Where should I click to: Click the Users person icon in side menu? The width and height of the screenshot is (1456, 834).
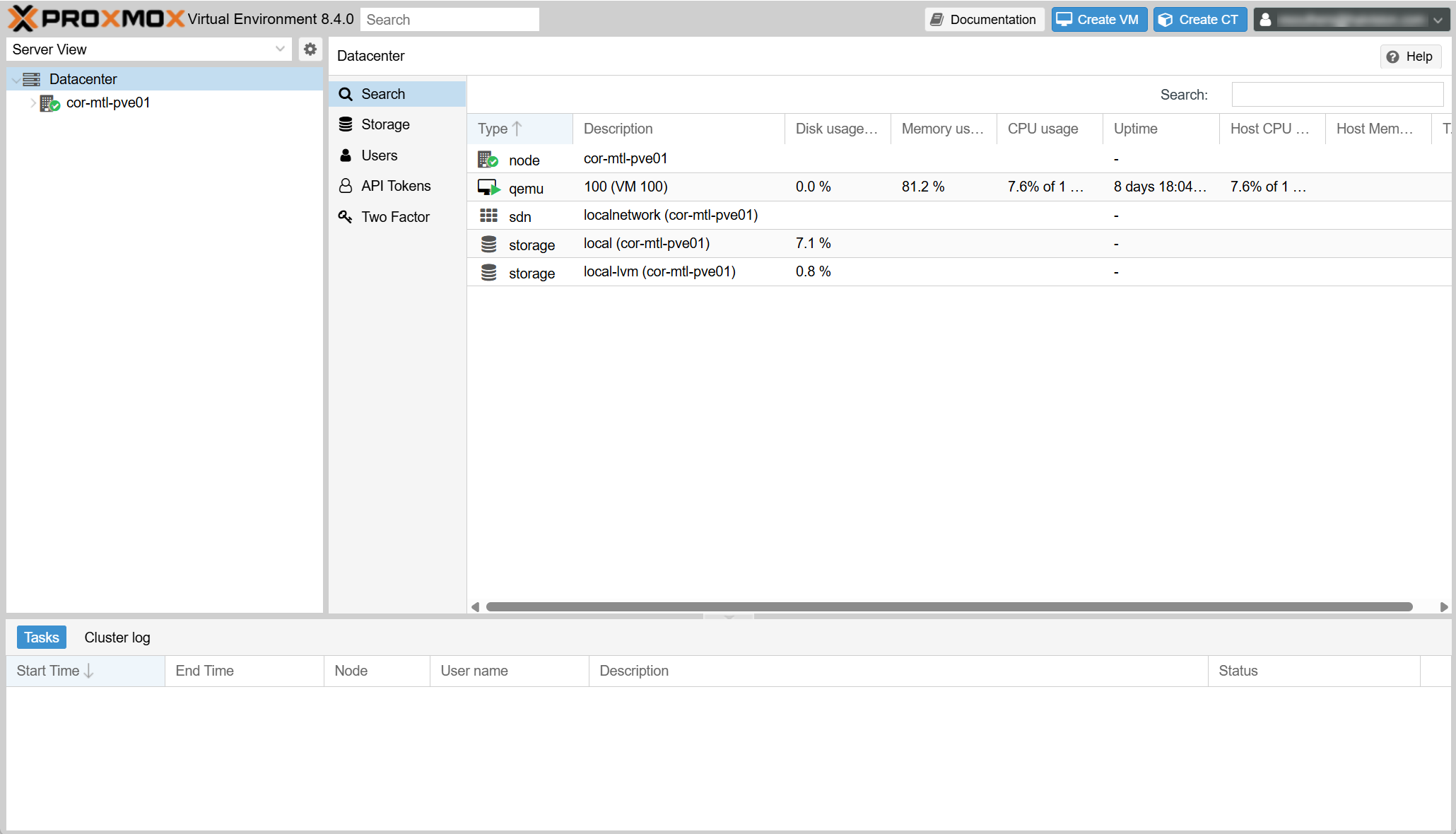pos(346,155)
